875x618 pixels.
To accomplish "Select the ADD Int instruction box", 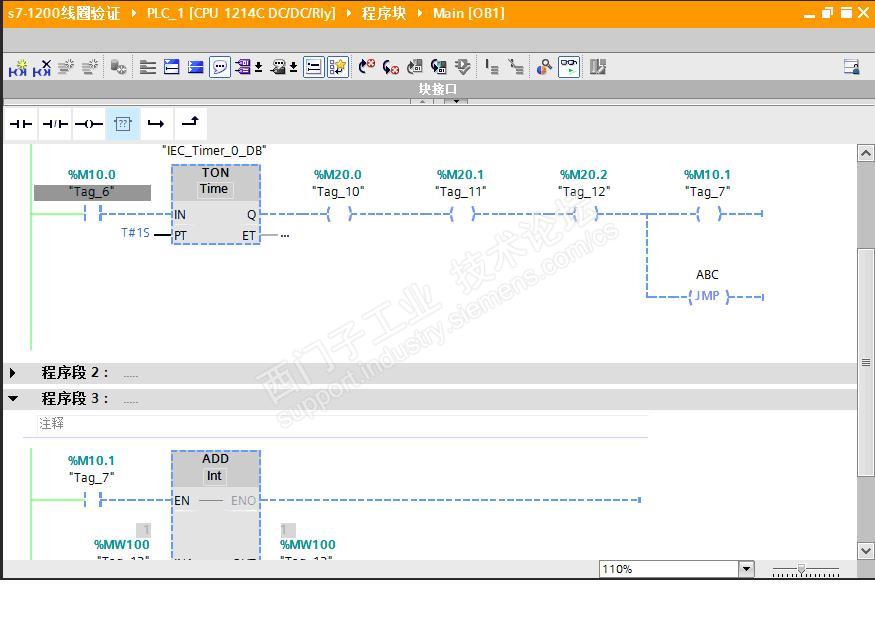I will coord(215,504).
